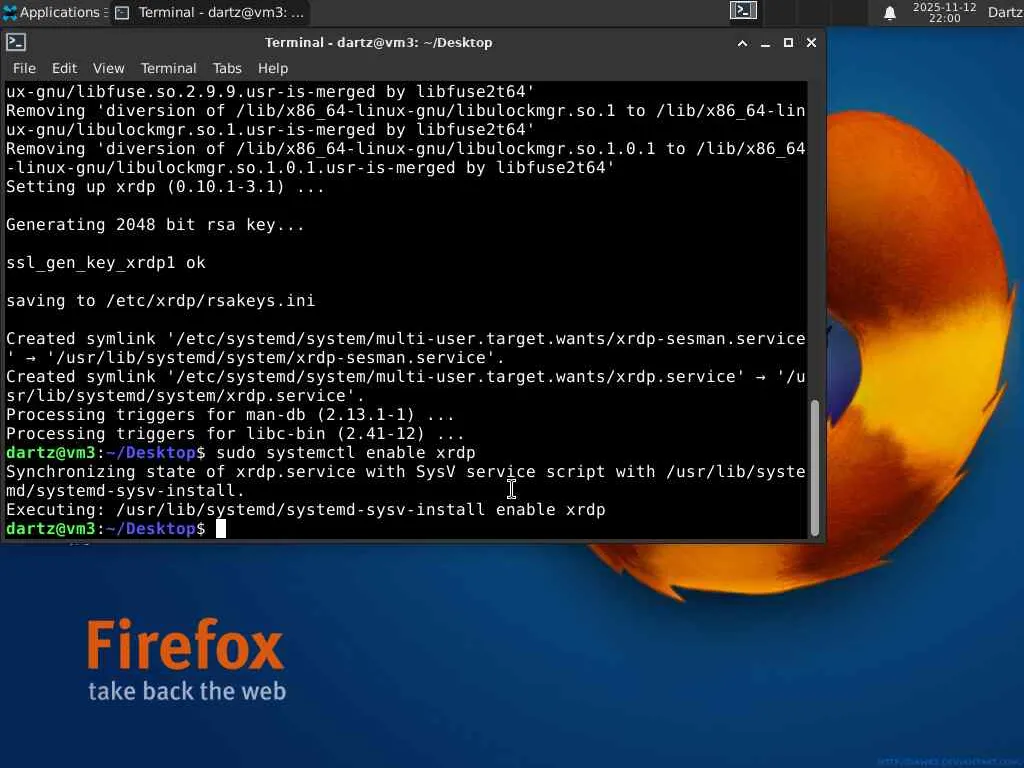
Task: Open the Tabs menu
Action: [x=227, y=68]
